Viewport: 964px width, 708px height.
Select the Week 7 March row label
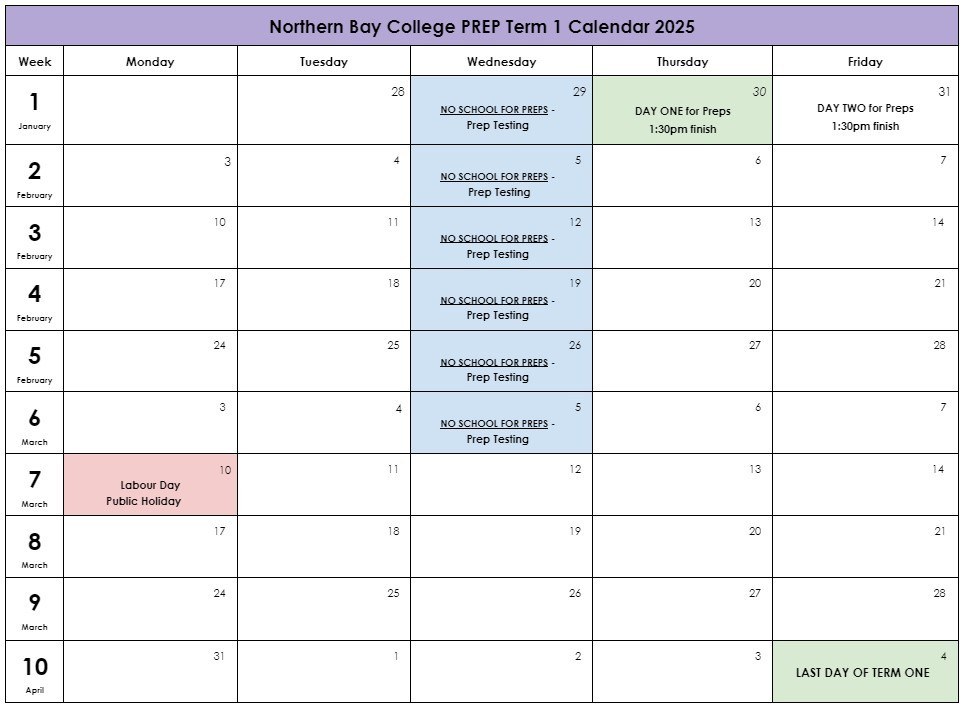(34, 486)
